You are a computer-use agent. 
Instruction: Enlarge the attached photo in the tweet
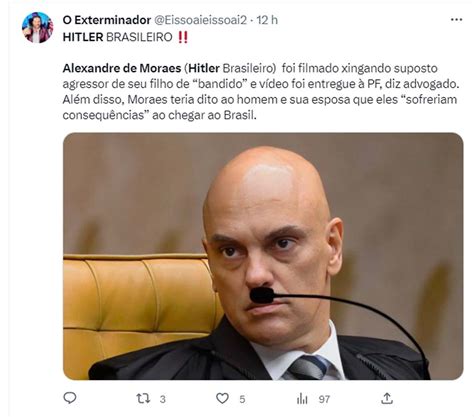click(263, 256)
